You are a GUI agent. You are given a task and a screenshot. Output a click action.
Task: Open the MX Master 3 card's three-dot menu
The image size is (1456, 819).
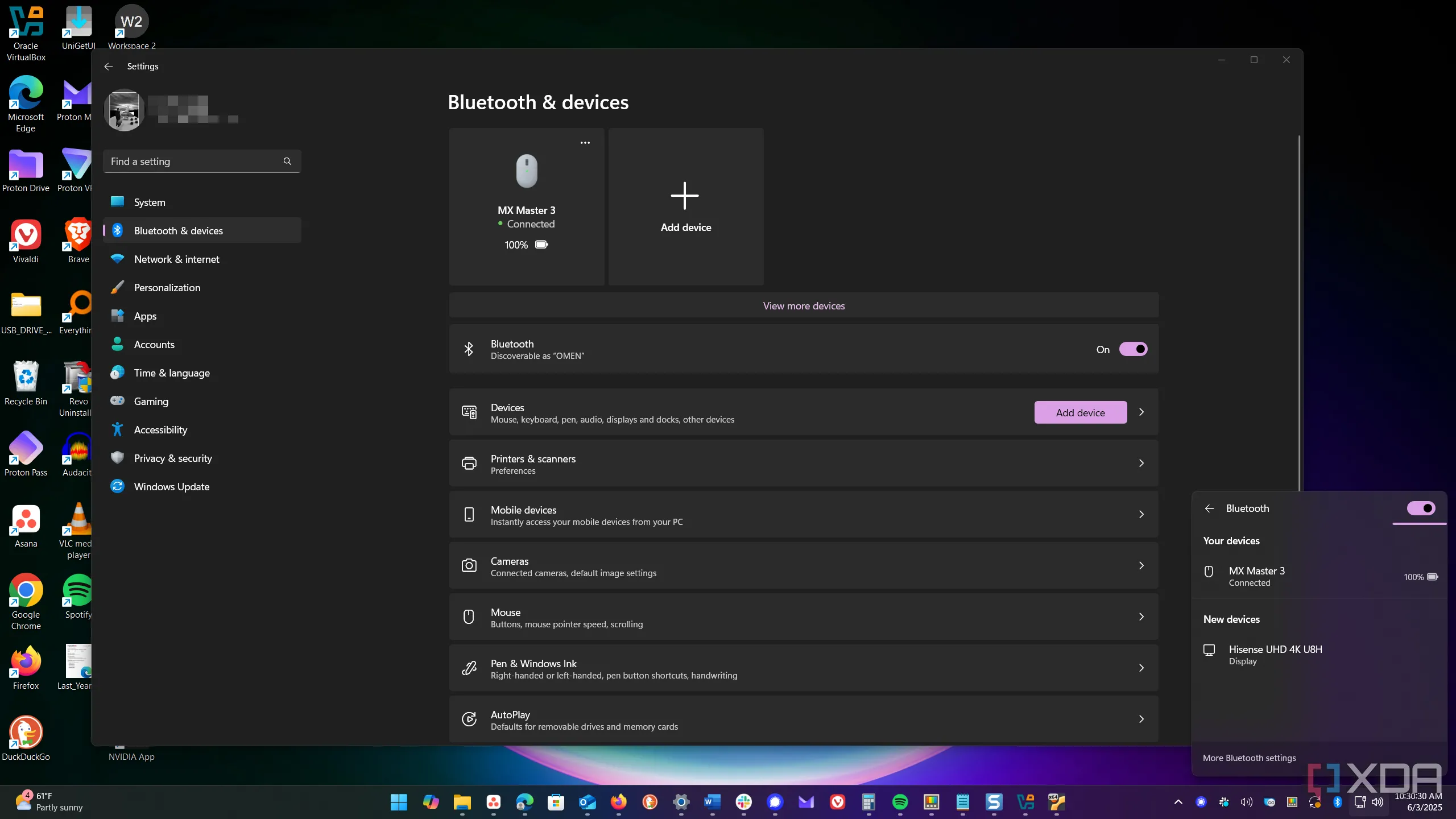click(585, 143)
